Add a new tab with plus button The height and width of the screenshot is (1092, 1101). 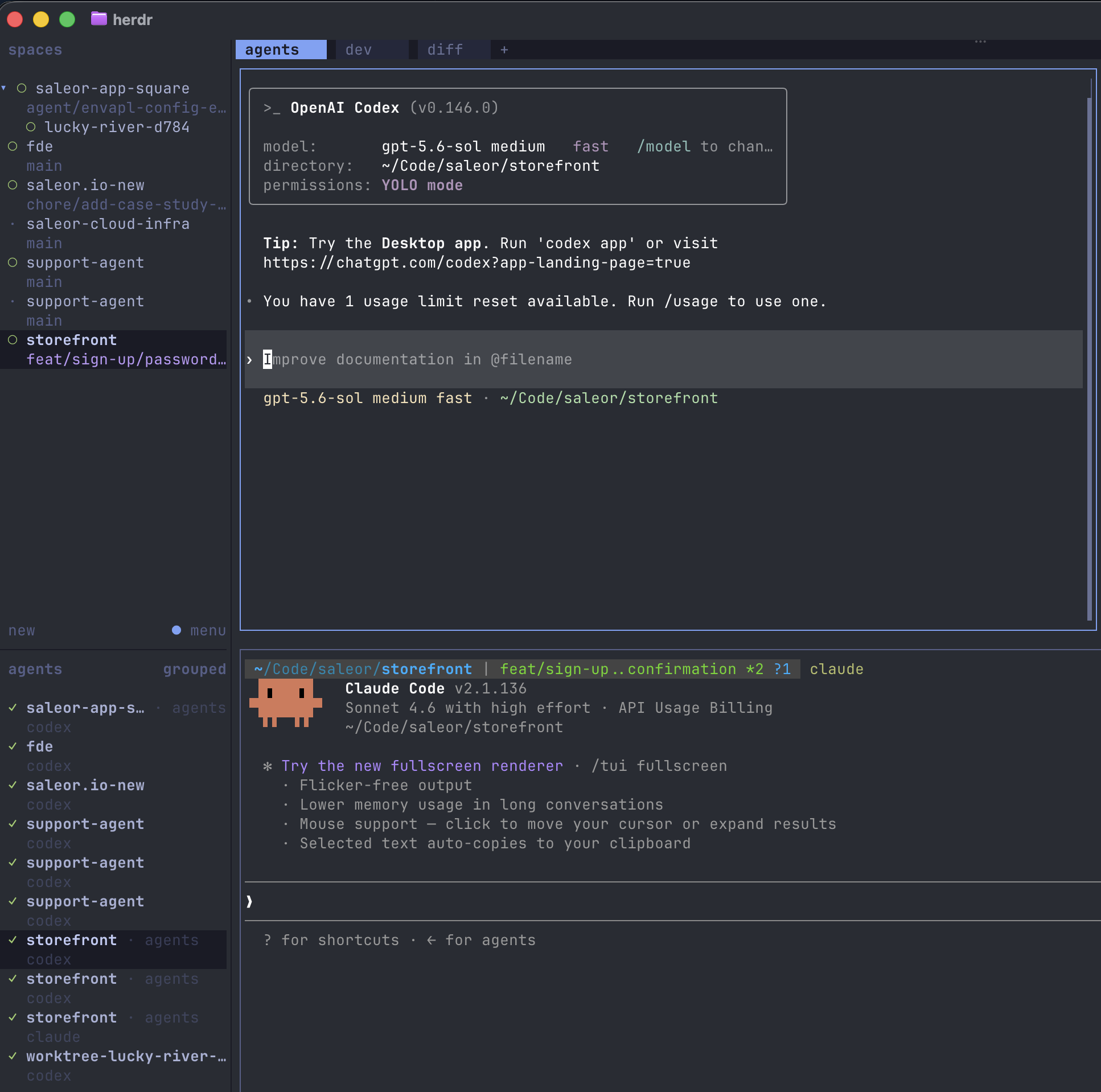(504, 50)
